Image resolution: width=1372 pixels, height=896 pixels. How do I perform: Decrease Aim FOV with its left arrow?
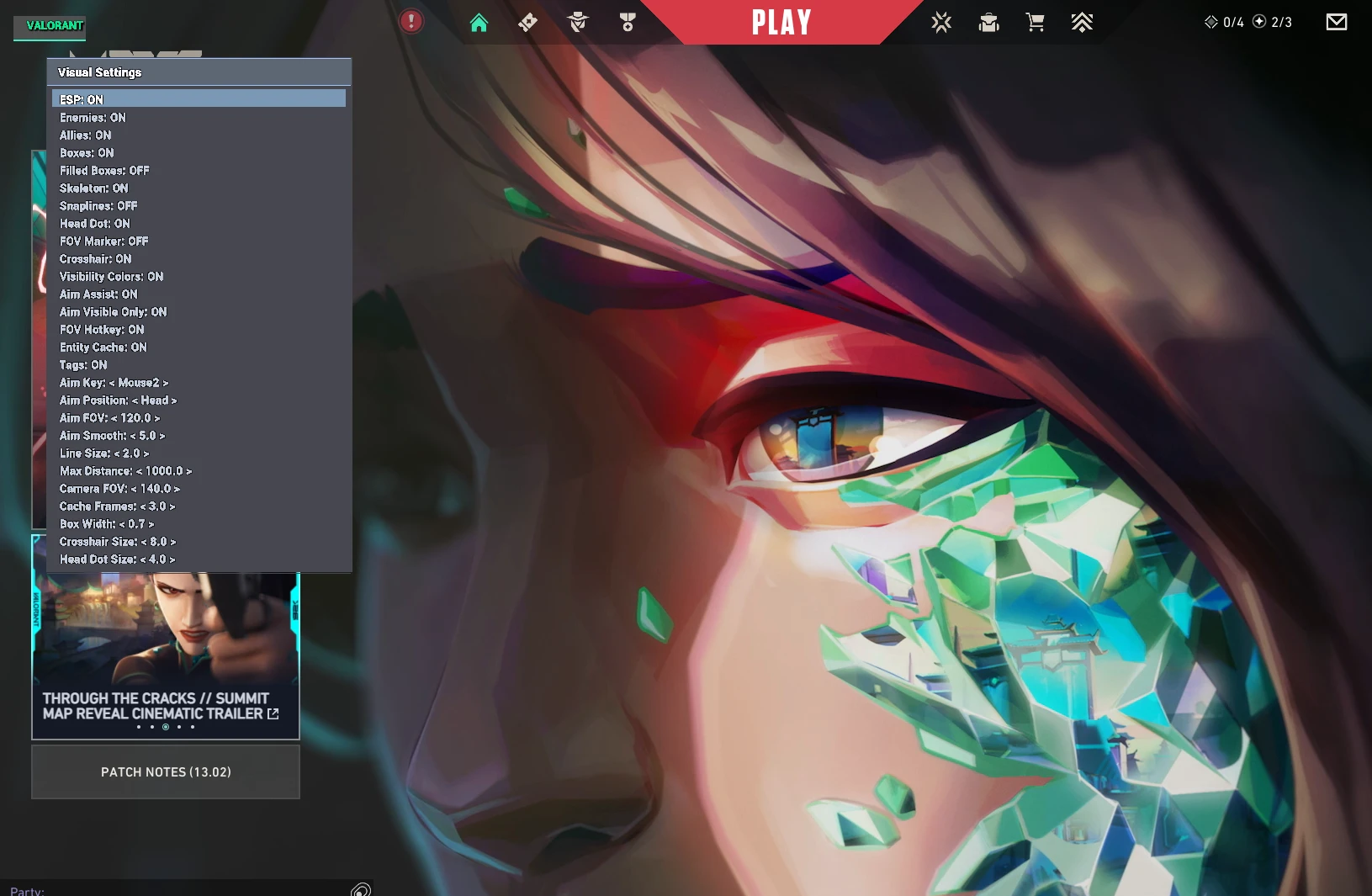pos(114,418)
